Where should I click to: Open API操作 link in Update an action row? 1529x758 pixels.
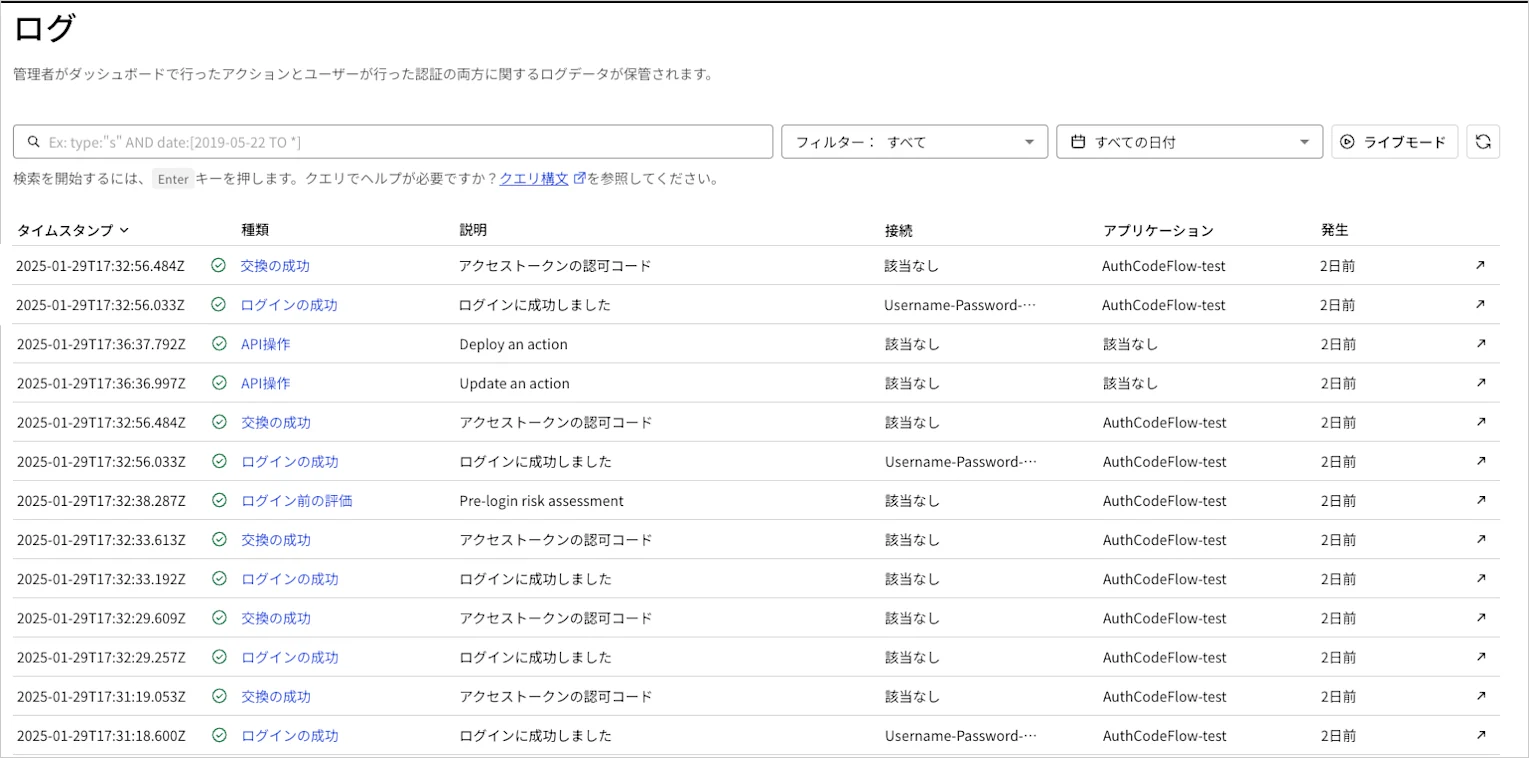pyautogui.click(x=265, y=383)
